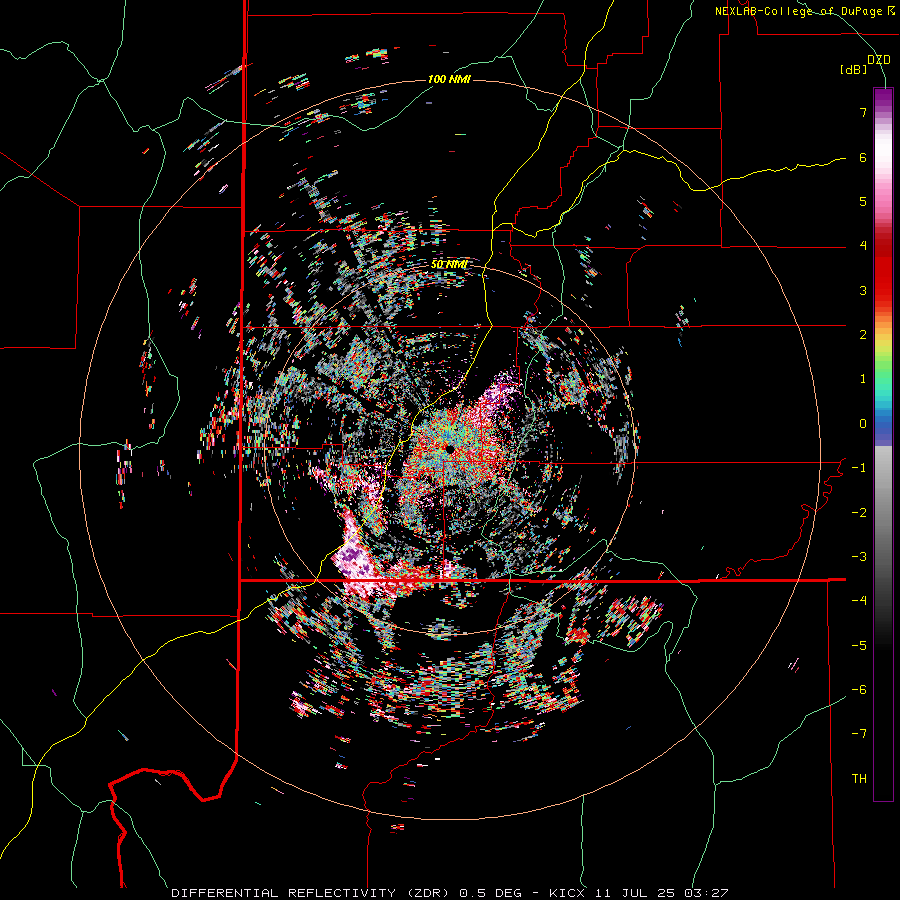
Task: Select the 50 NMI range ring label
Action: [449, 264]
